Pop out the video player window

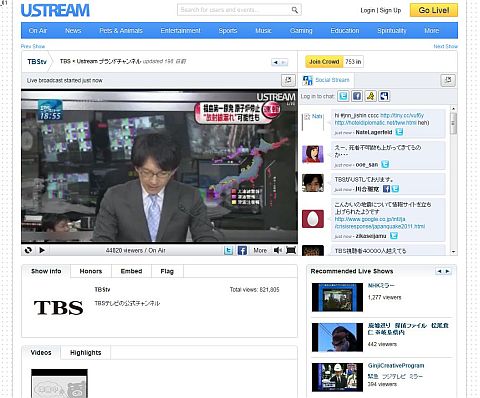pyautogui.click(x=288, y=80)
